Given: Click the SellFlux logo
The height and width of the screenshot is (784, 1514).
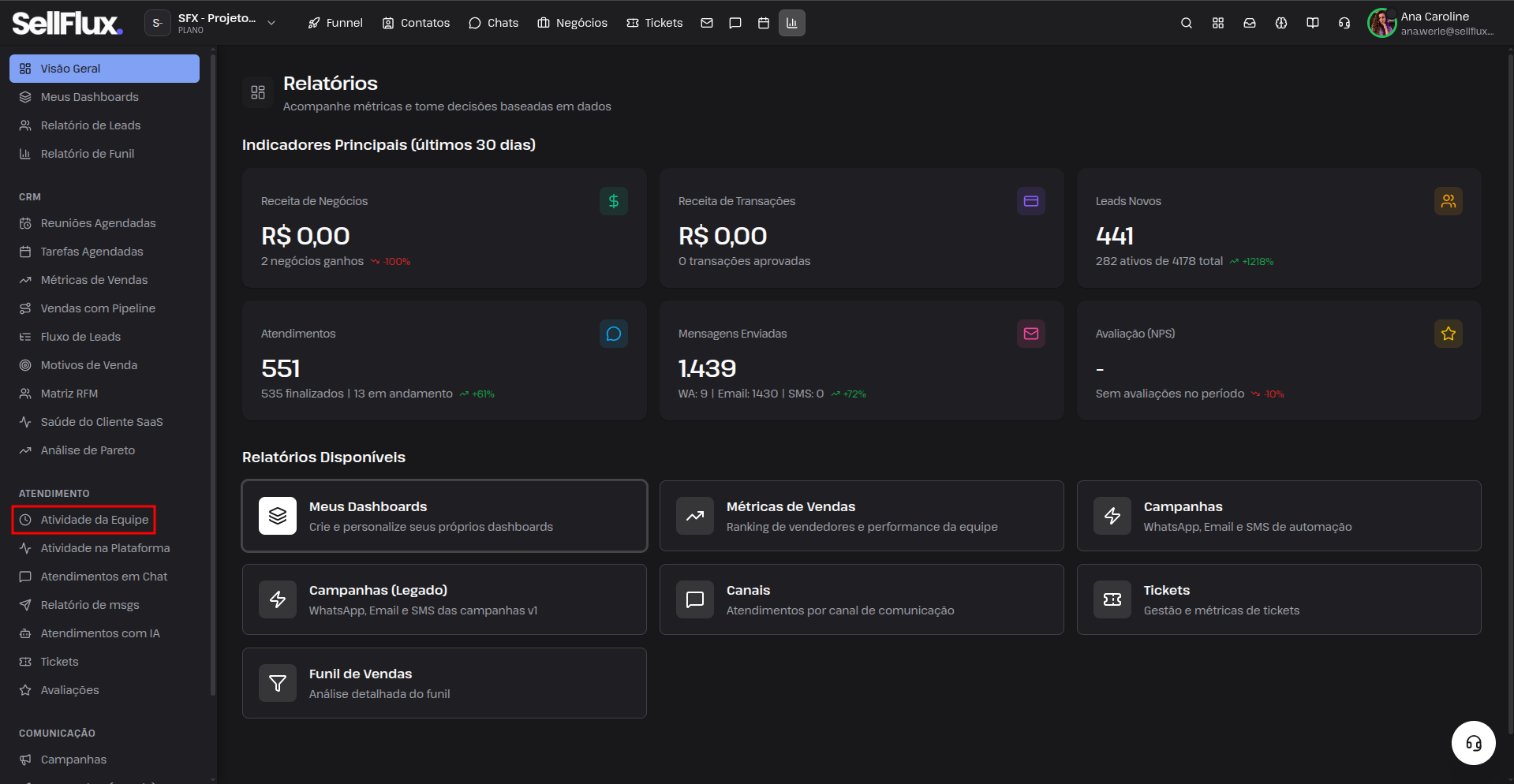Looking at the screenshot, I should tap(67, 24).
